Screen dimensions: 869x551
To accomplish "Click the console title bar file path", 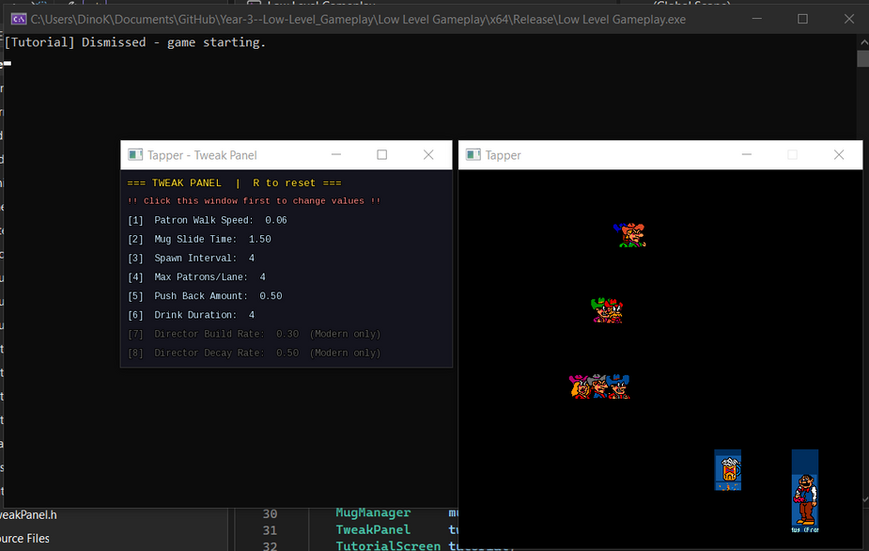I will click(358, 19).
